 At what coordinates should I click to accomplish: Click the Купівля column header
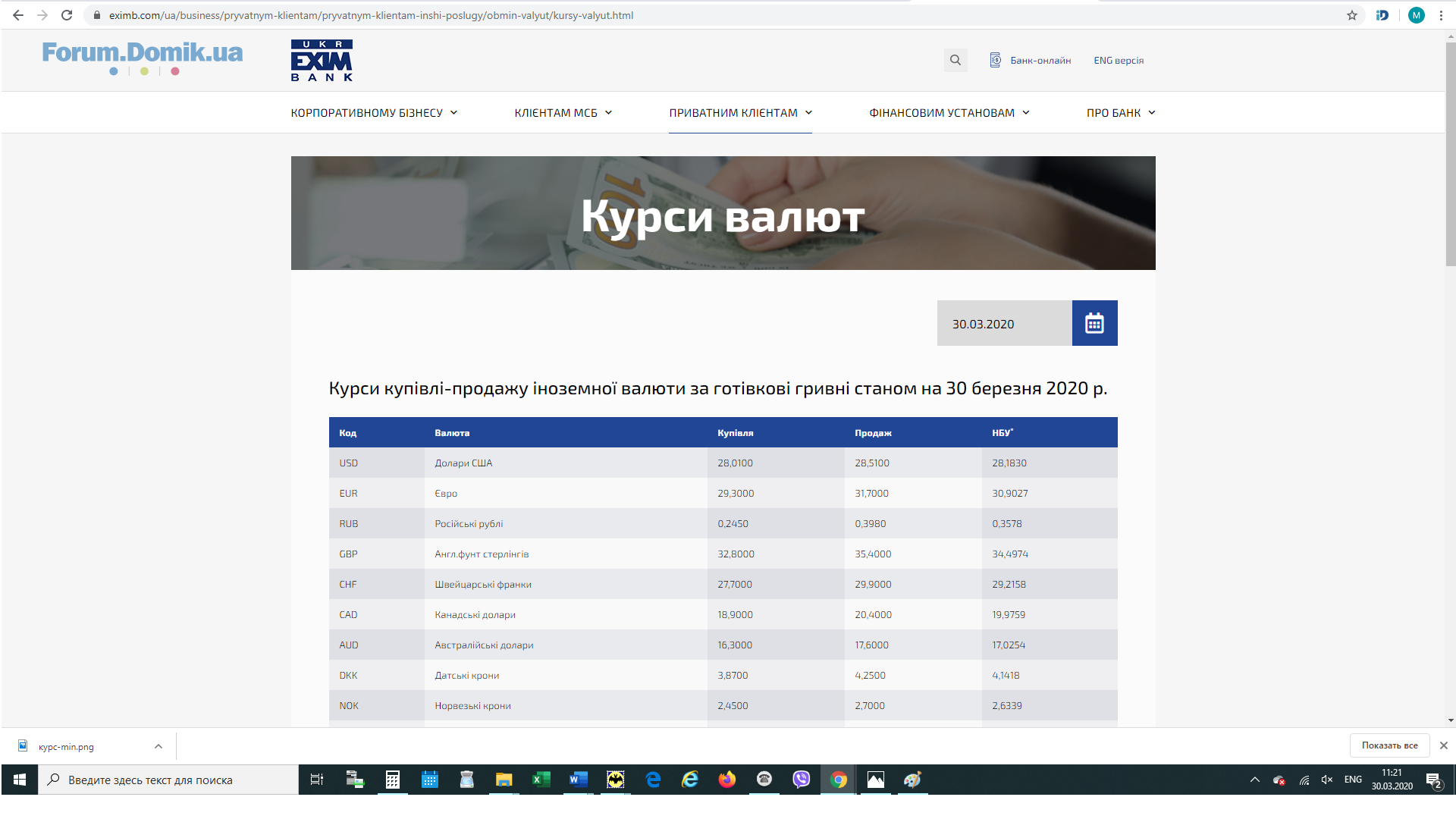tap(736, 433)
